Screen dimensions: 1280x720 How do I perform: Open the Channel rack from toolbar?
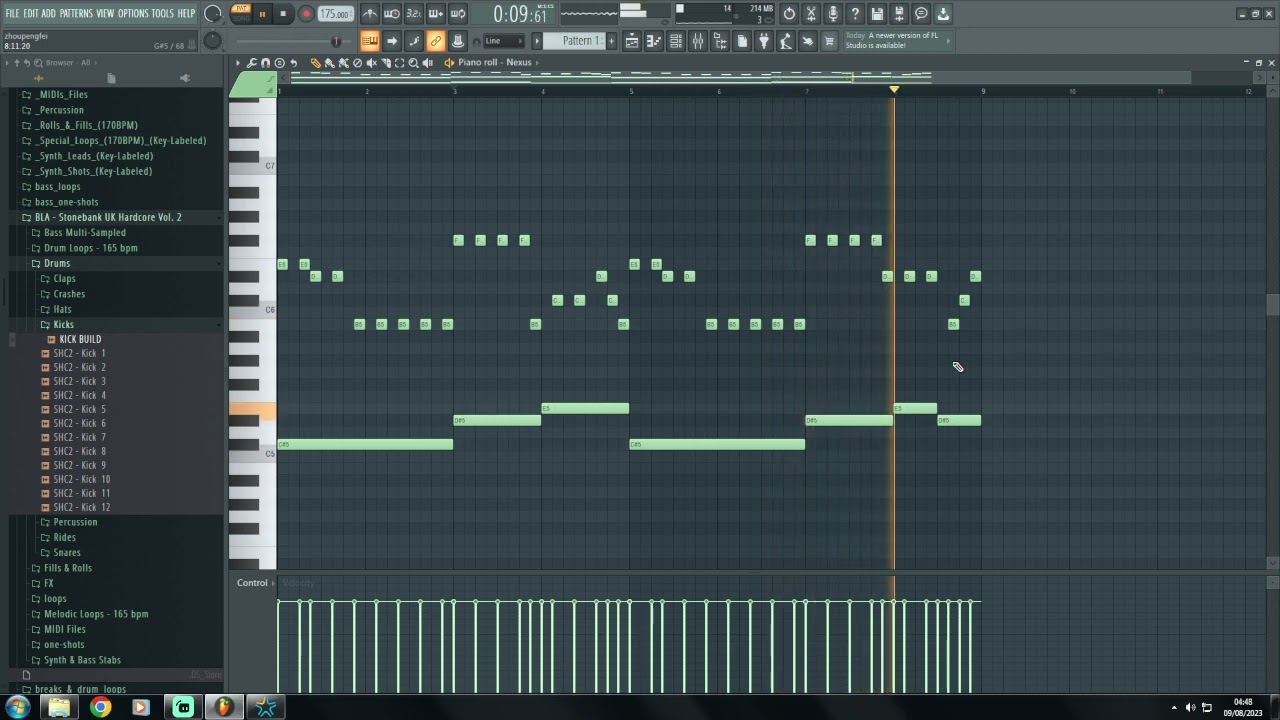(x=676, y=41)
